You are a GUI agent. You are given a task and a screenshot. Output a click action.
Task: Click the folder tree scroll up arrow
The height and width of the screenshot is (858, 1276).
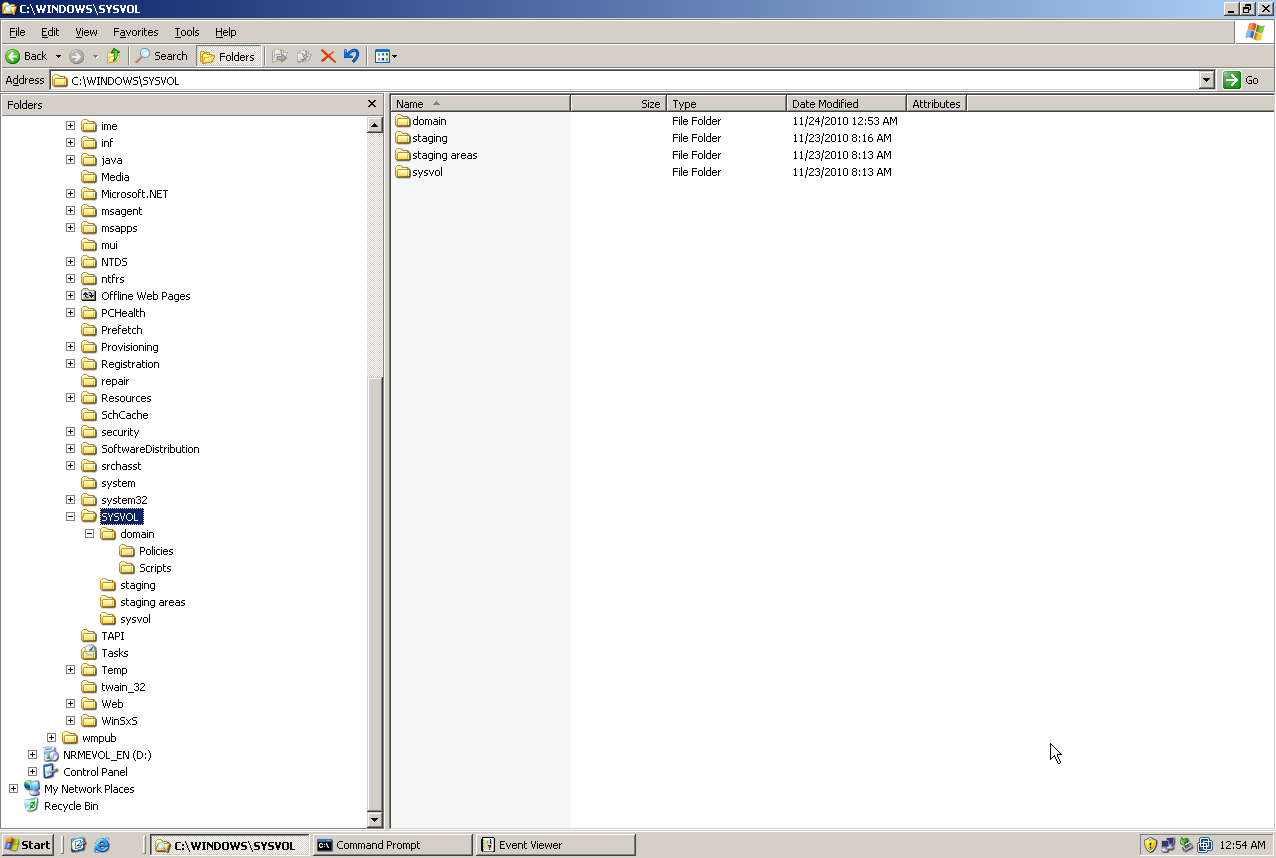(x=375, y=125)
